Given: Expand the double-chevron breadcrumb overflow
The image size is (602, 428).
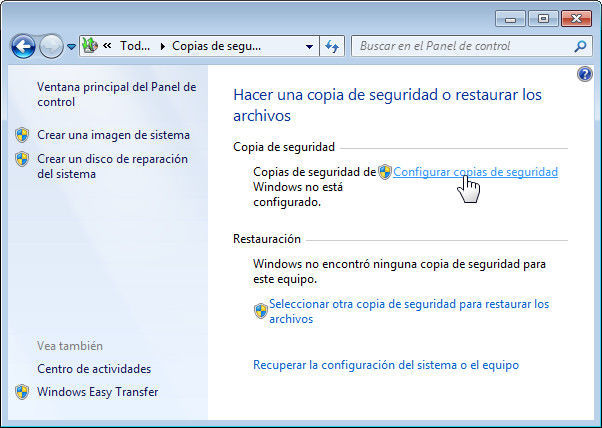Looking at the screenshot, I should pyautogui.click(x=108, y=46).
